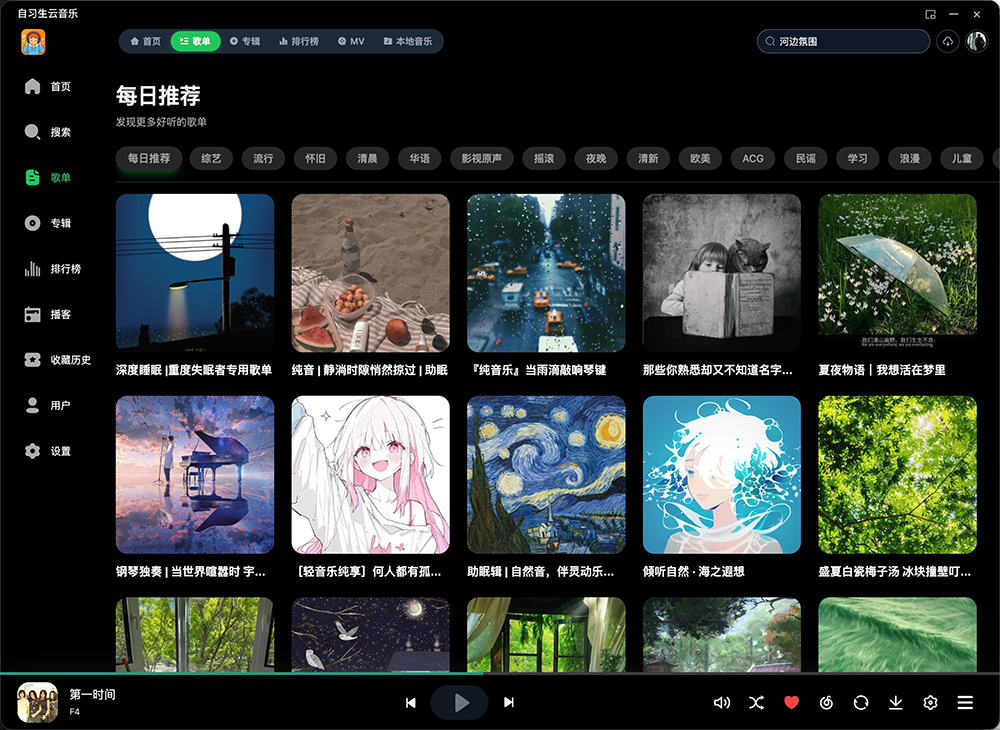Open the cloud download icon near search
The width and height of the screenshot is (1000, 730).
coord(948,41)
